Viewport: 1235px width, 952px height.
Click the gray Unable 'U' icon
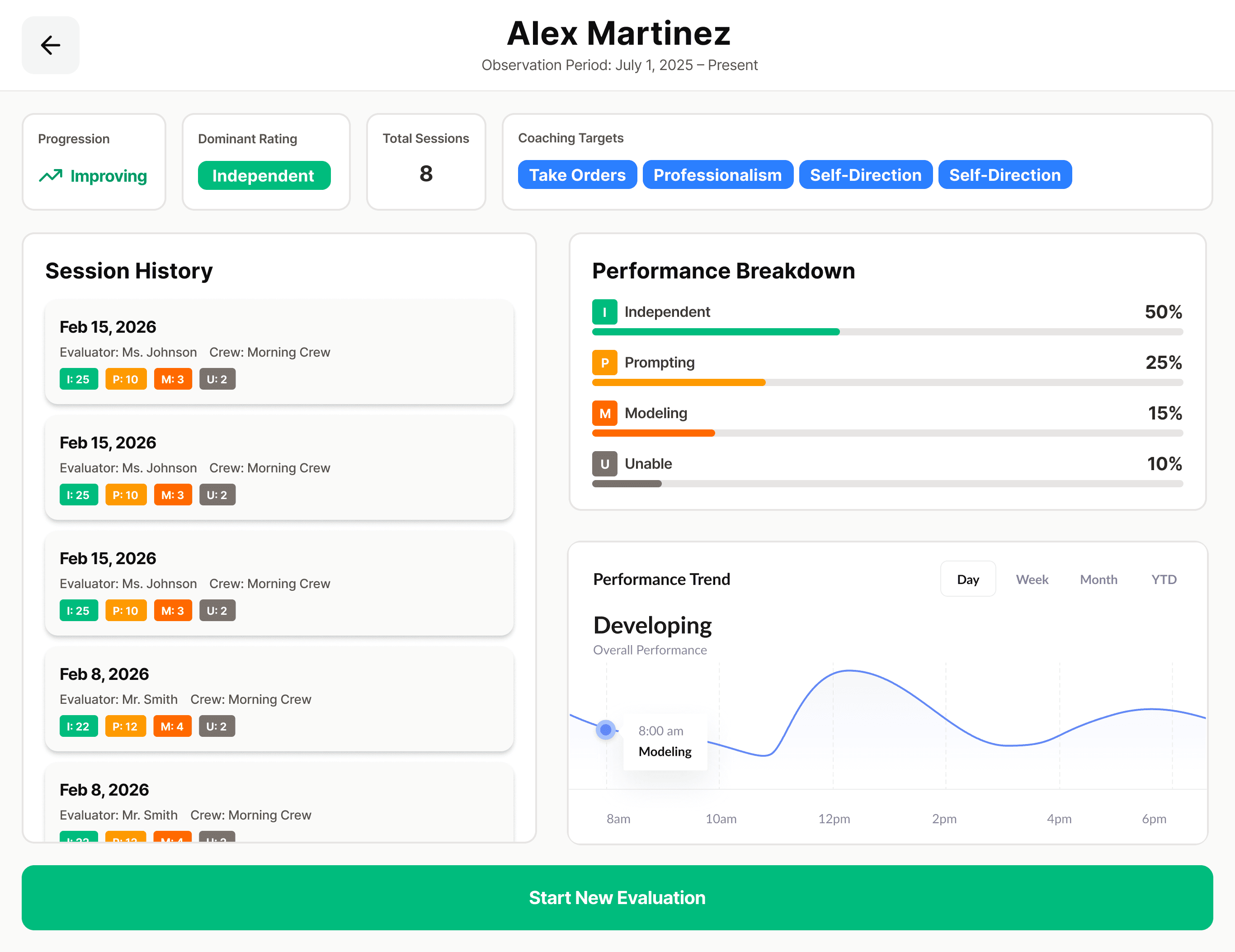tap(604, 463)
